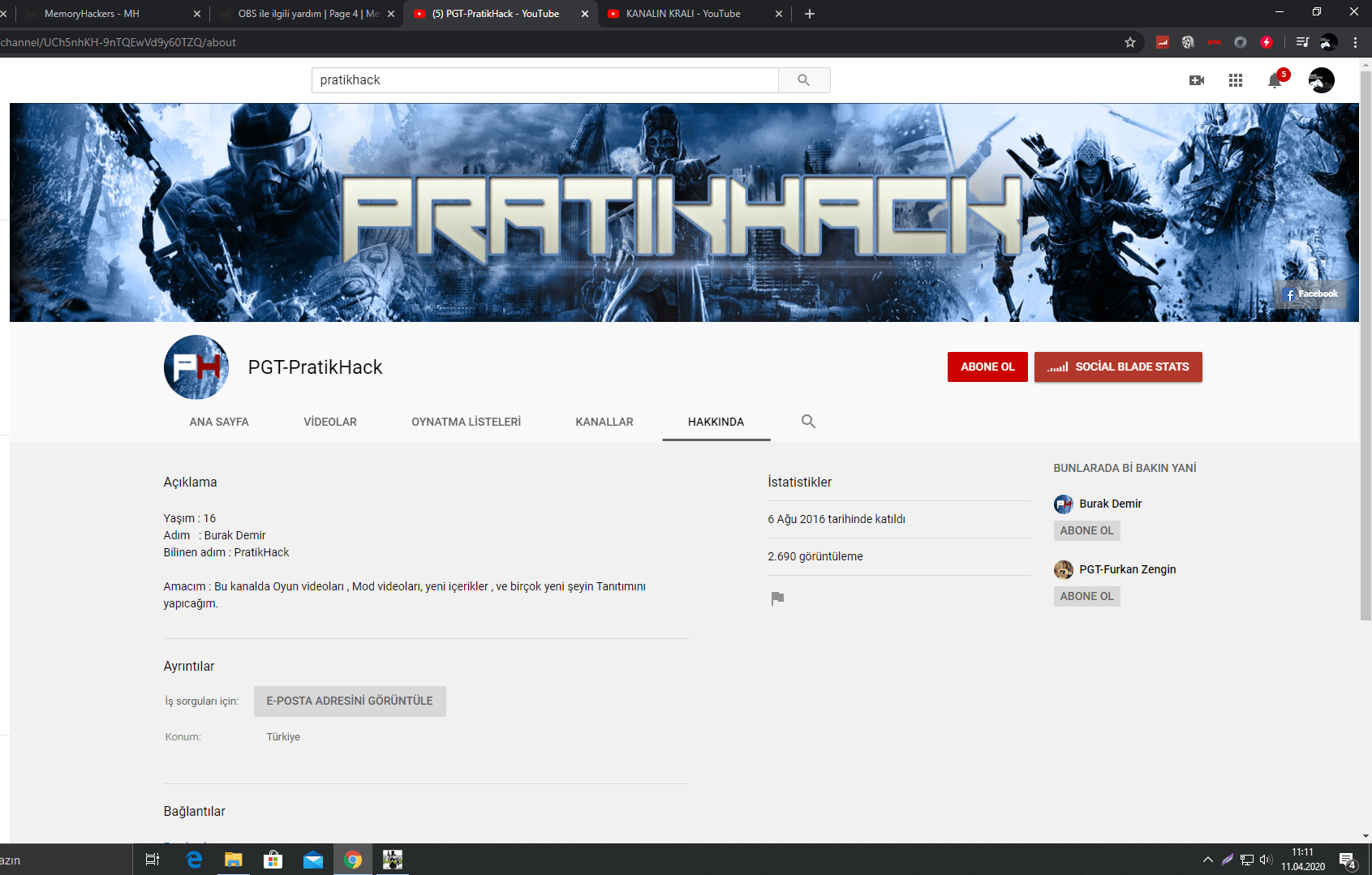Open the OYNATMA LİSTELERİ tab

[467, 422]
